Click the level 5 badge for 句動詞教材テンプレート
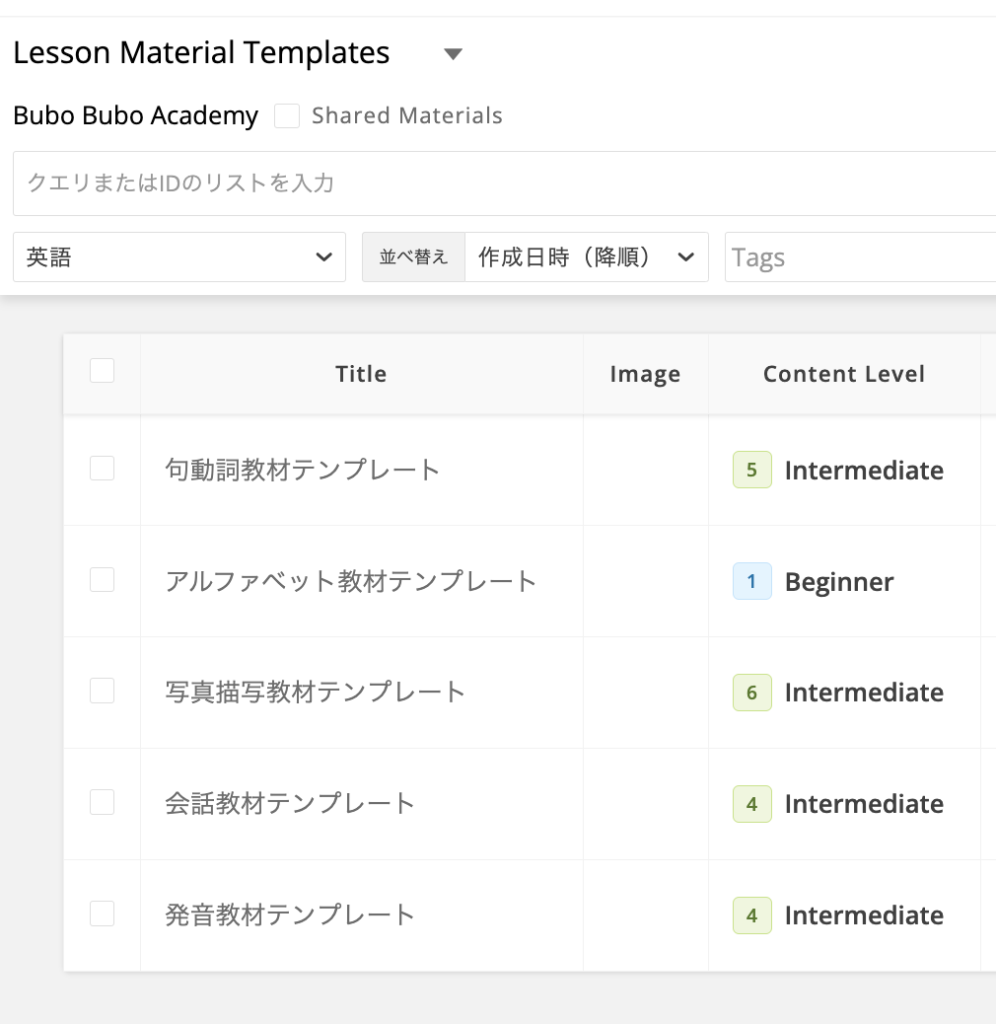 point(752,470)
